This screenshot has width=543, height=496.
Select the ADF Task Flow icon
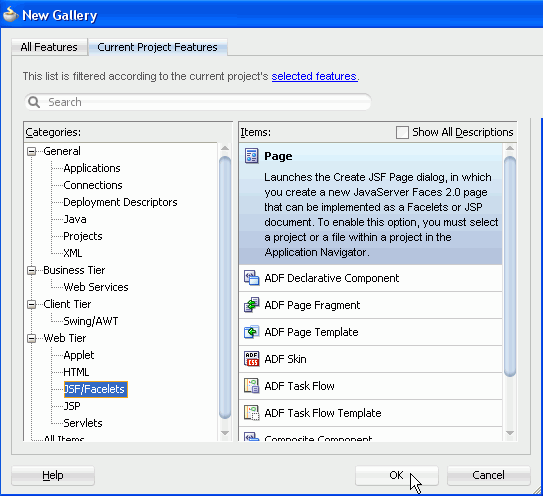pyautogui.click(x=251, y=386)
